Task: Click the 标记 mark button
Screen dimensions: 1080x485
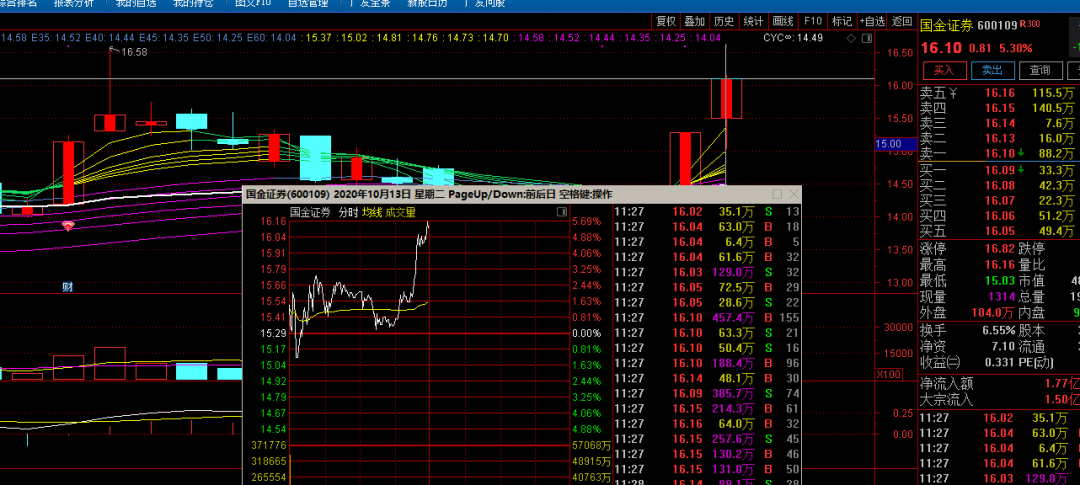Action: click(842, 21)
